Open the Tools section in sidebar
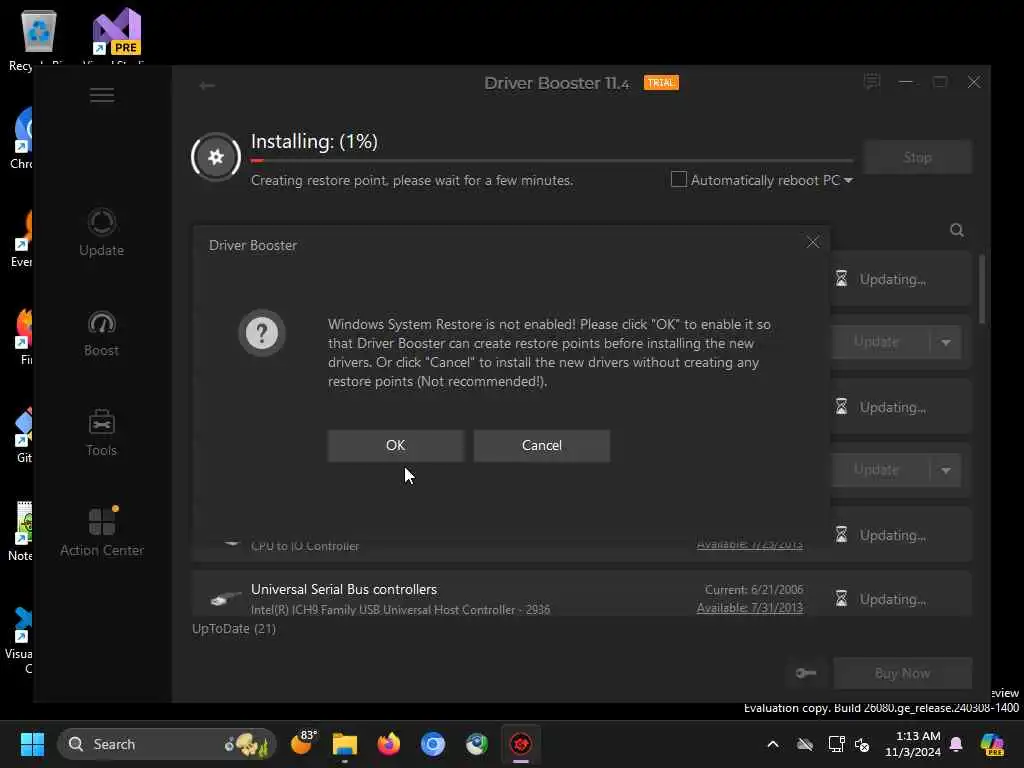1024x768 pixels. point(101,433)
